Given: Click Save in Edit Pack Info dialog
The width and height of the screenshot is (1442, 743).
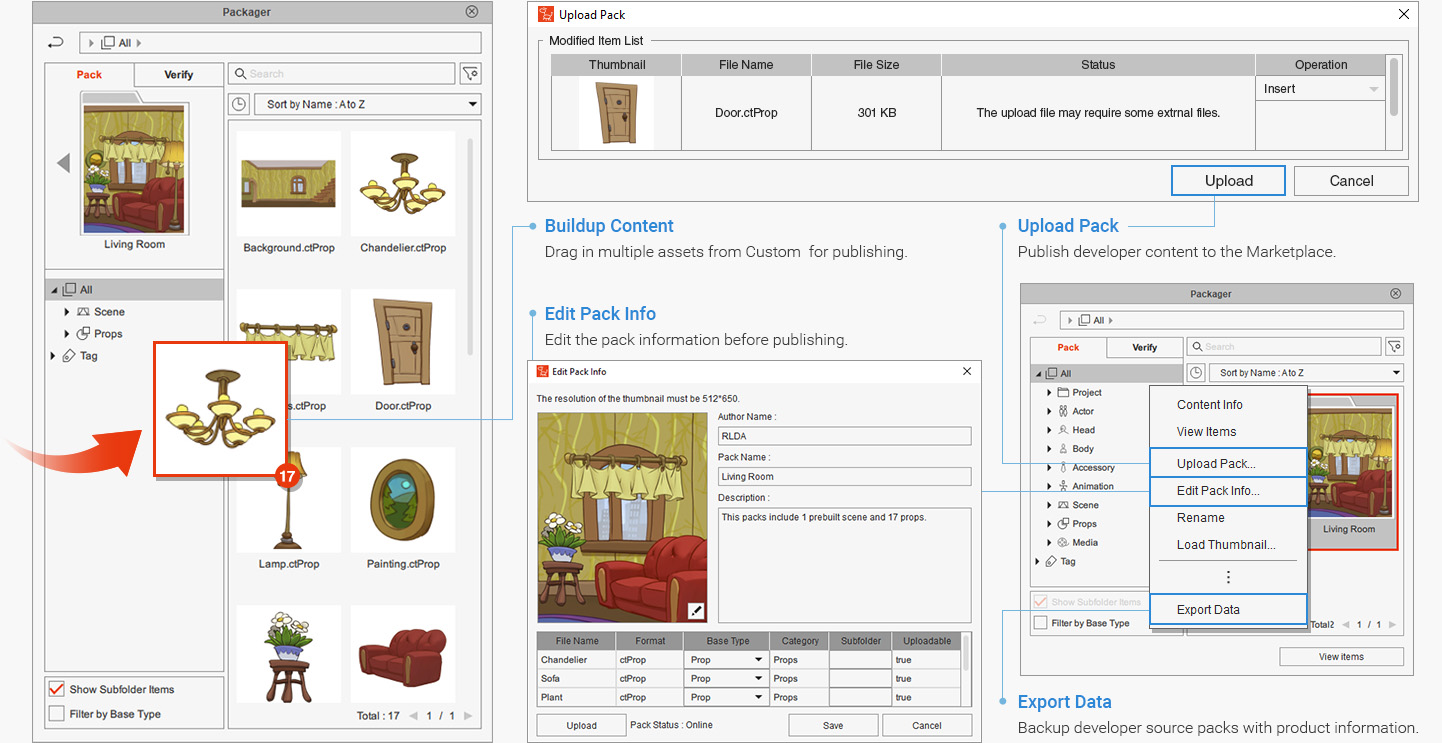Looking at the screenshot, I should [x=833, y=726].
